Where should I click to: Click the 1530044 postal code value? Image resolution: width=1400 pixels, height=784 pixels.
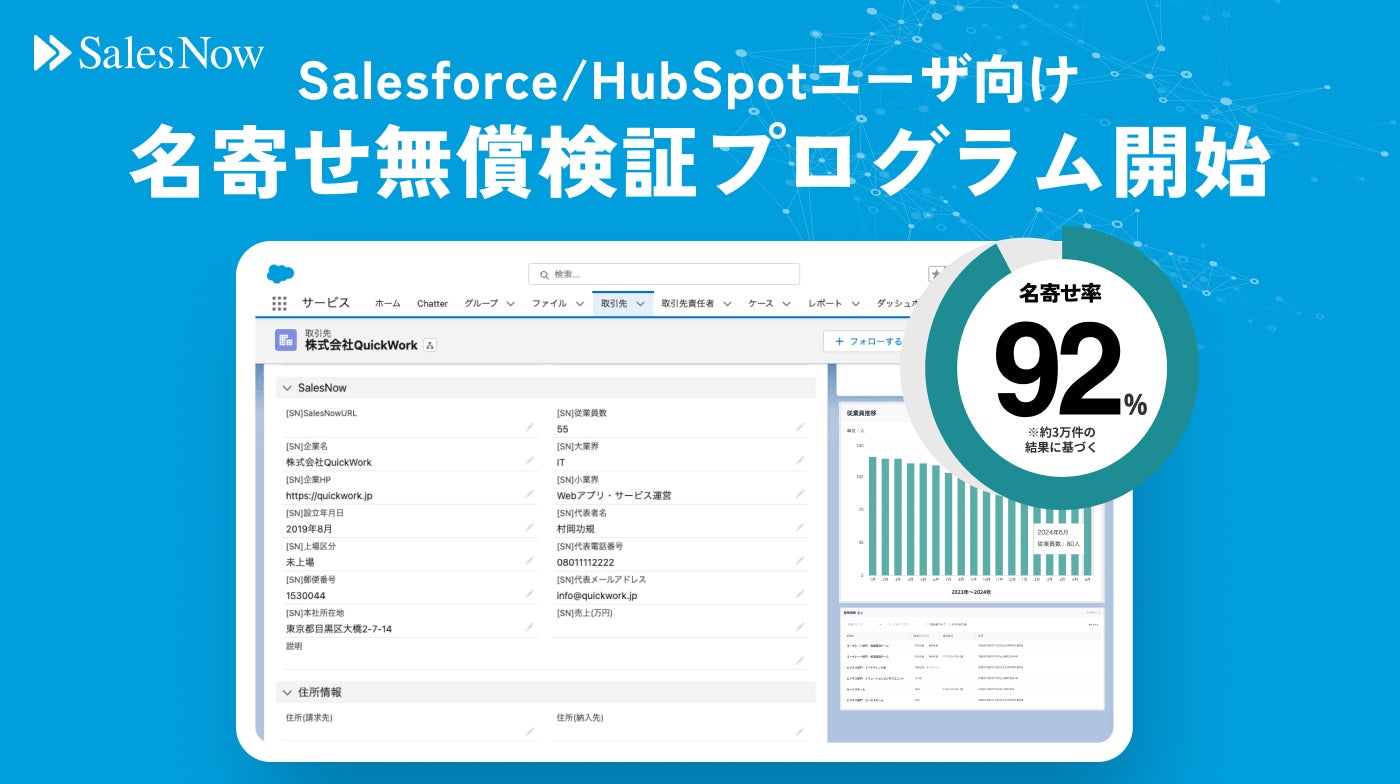305,595
